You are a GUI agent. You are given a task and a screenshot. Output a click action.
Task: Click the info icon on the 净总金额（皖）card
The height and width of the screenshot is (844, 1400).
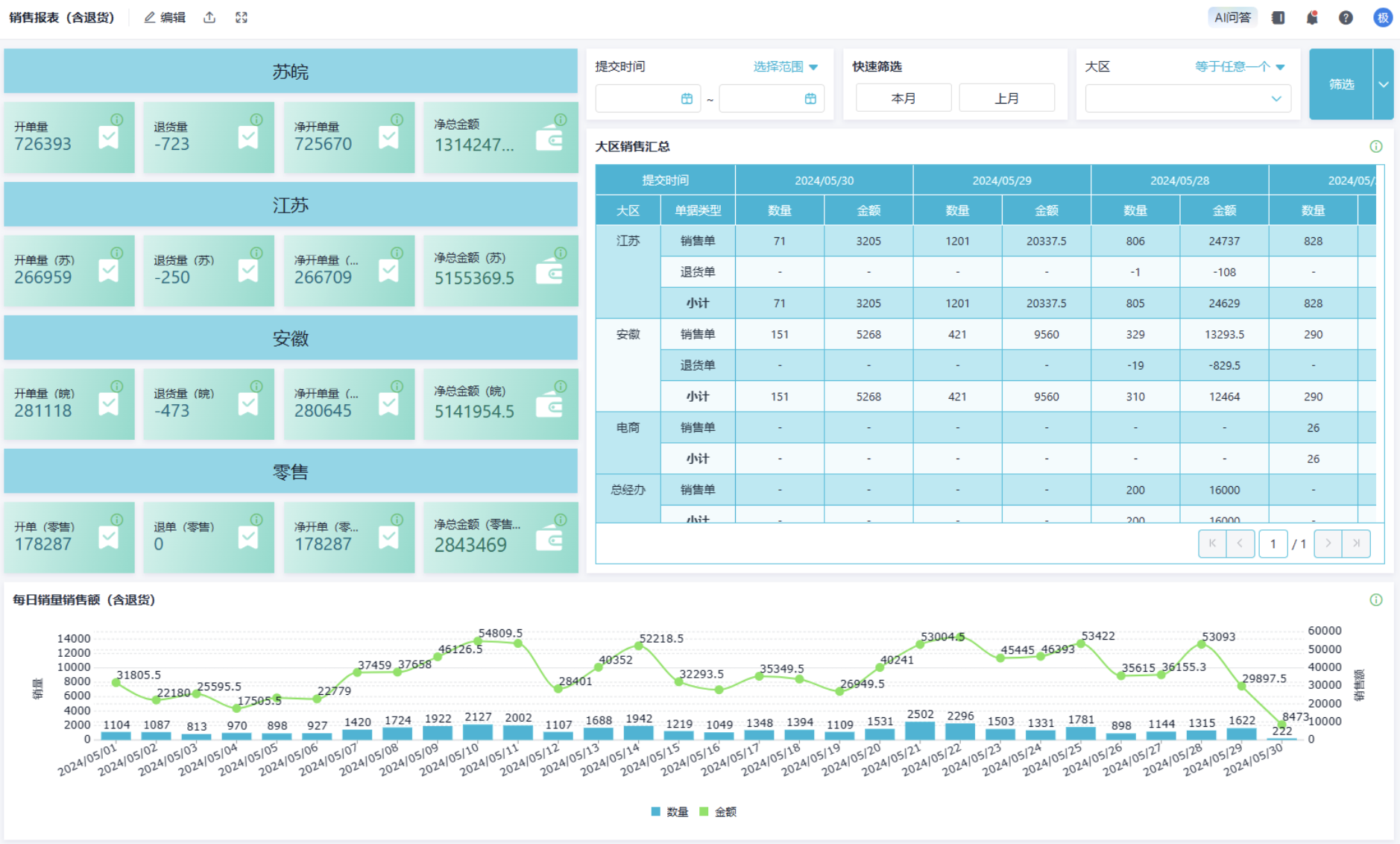561,386
